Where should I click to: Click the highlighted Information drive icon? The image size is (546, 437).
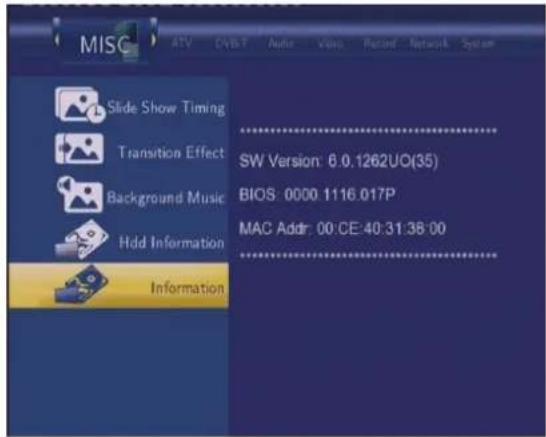(x=81, y=284)
